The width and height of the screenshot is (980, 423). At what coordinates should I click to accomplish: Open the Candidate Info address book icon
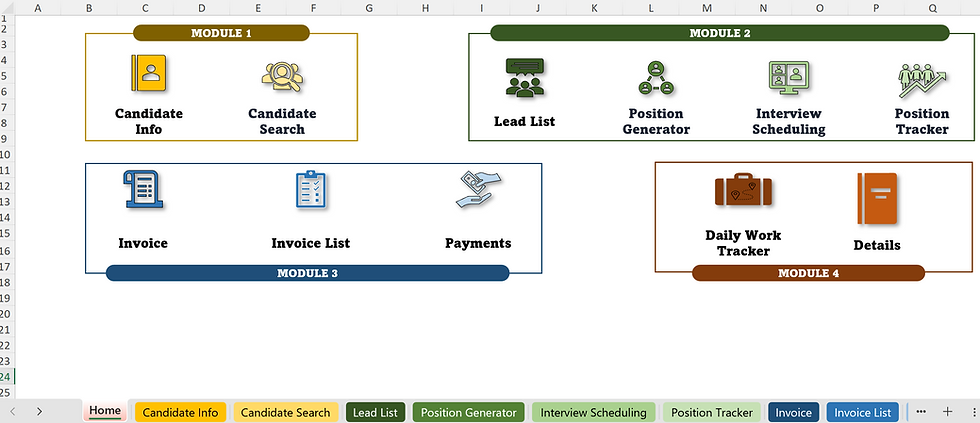(149, 73)
